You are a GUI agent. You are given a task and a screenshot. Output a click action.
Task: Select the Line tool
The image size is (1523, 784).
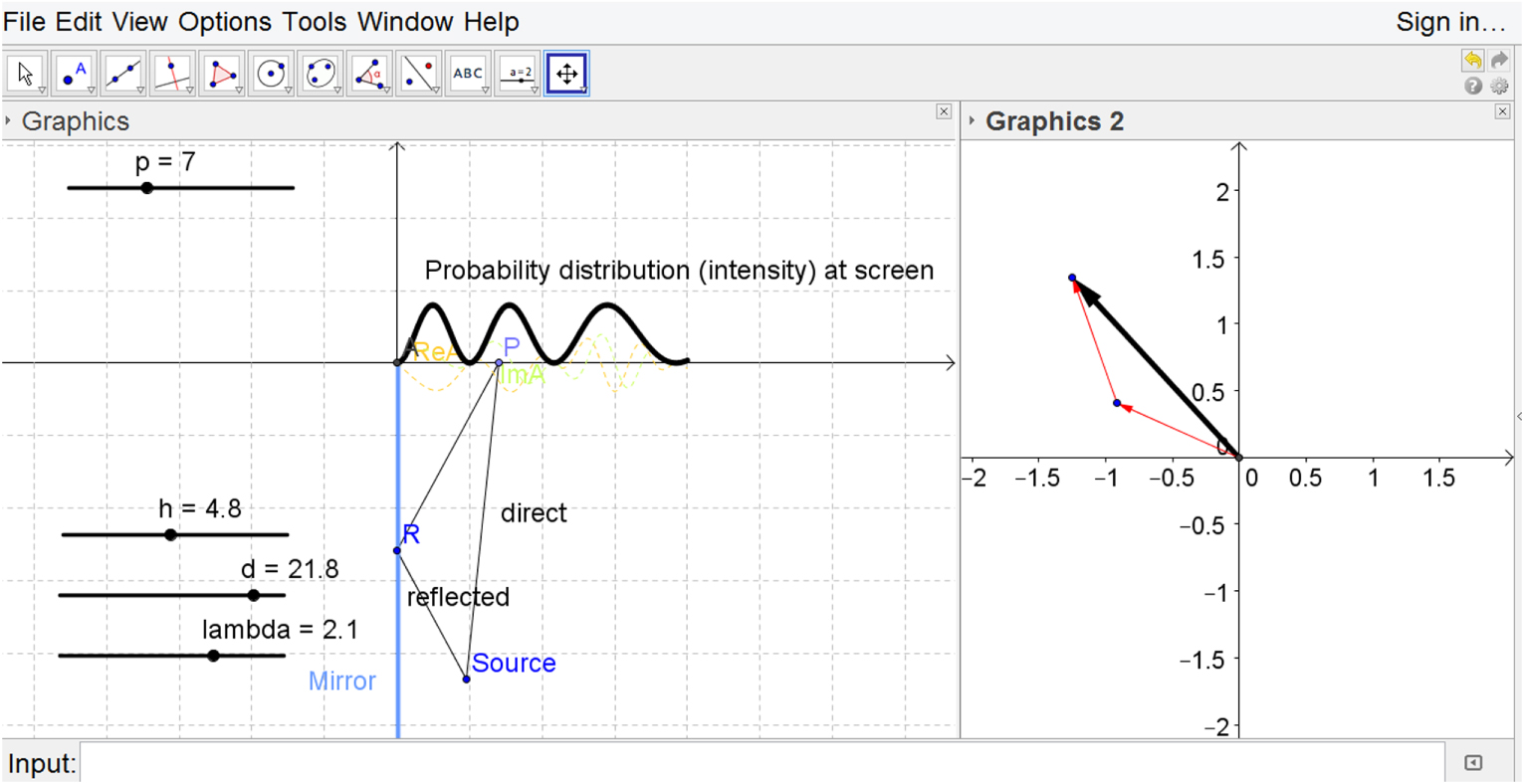(124, 72)
